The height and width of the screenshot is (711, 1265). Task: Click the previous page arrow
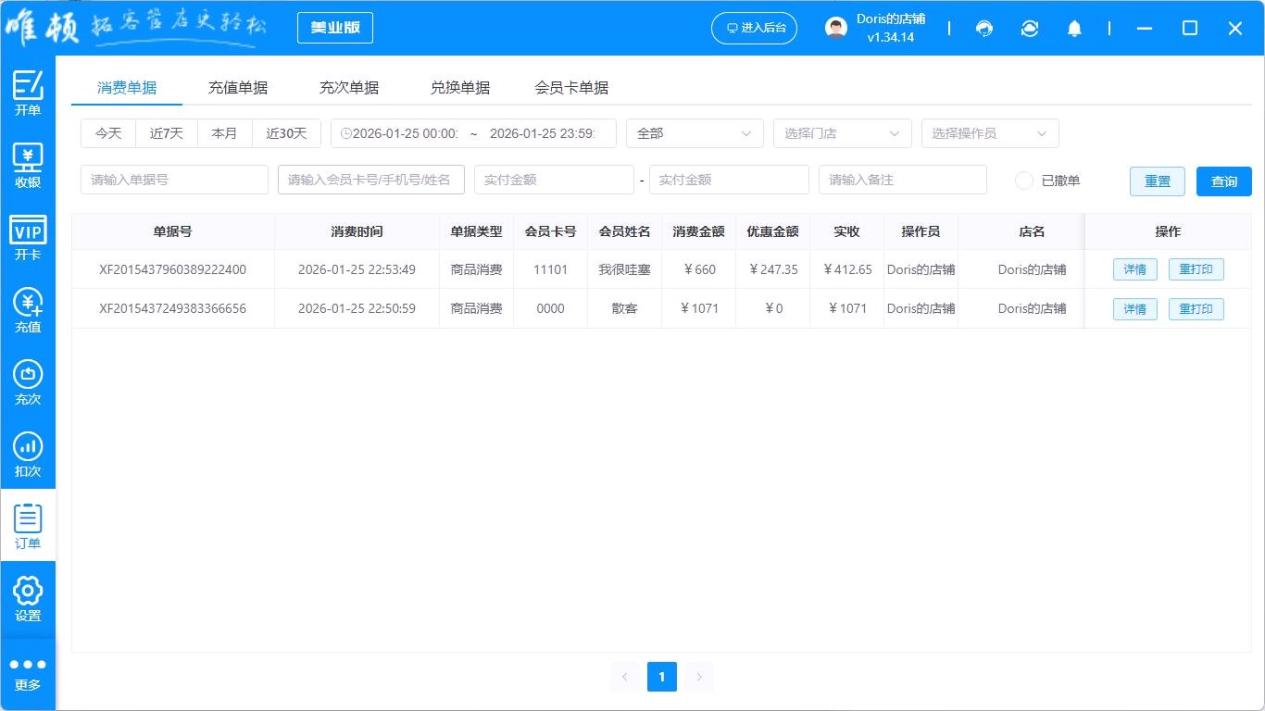click(625, 677)
